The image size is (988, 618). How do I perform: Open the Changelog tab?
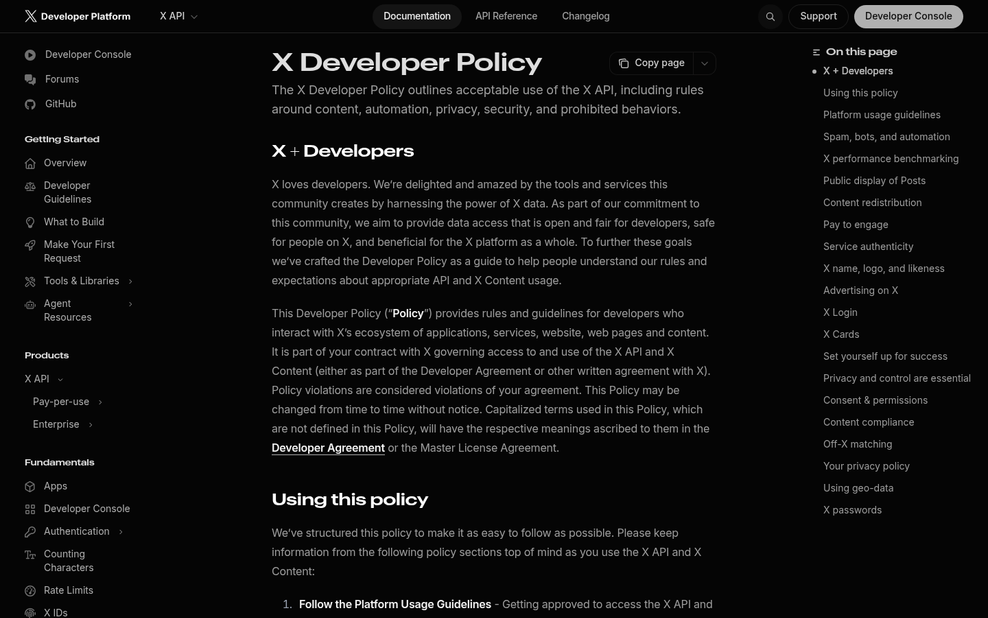point(586,16)
